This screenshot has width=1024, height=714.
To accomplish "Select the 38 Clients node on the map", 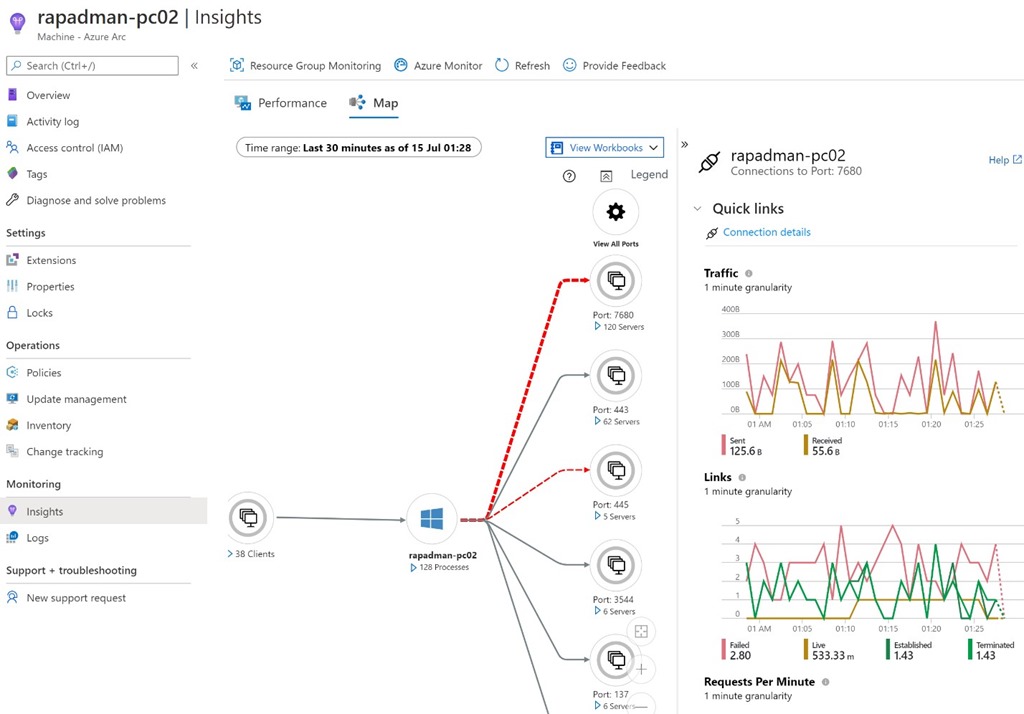I will (250, 518).
